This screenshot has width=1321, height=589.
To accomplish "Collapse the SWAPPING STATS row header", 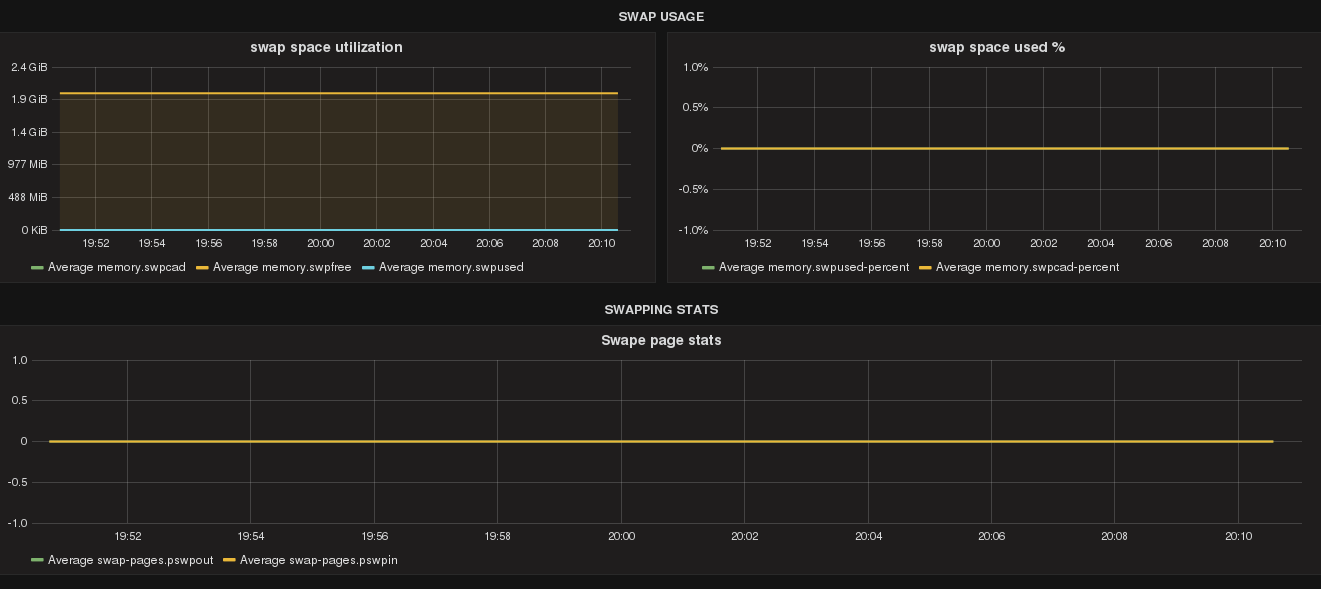I will pyautogui.click(x=661, y=310).
